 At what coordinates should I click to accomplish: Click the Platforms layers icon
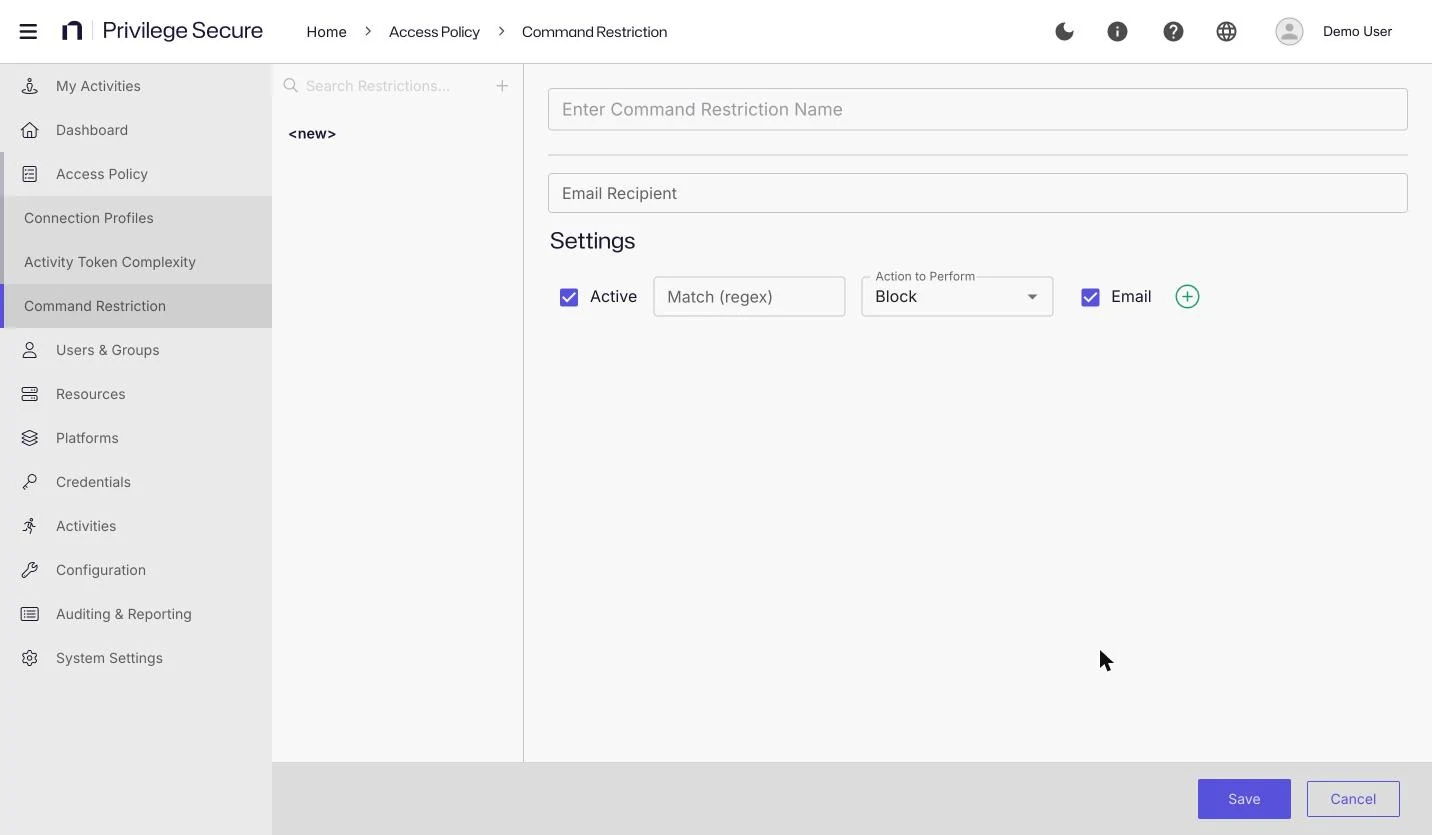click(x=30, y=438)
